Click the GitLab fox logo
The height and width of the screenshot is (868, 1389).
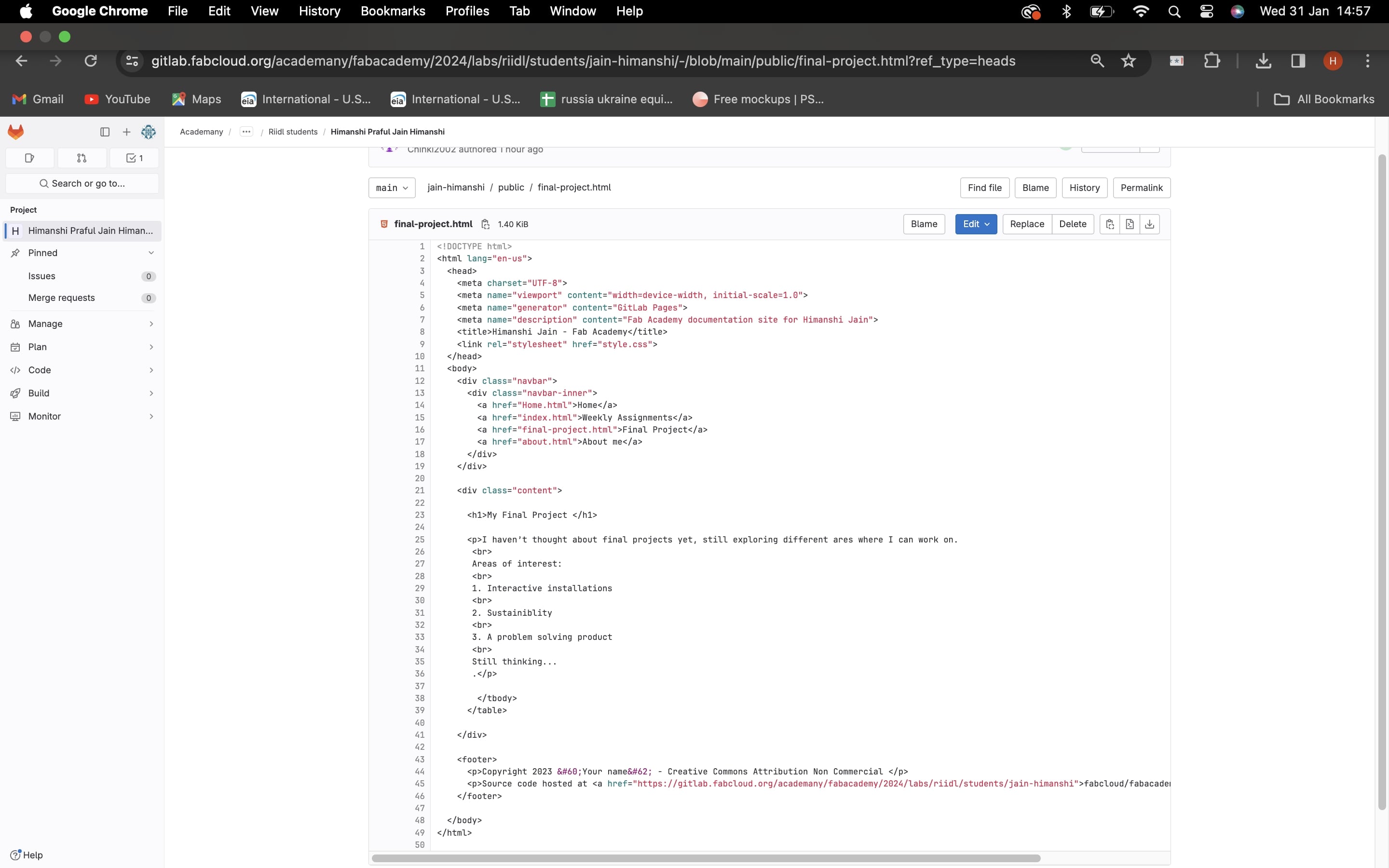point(15,132)
